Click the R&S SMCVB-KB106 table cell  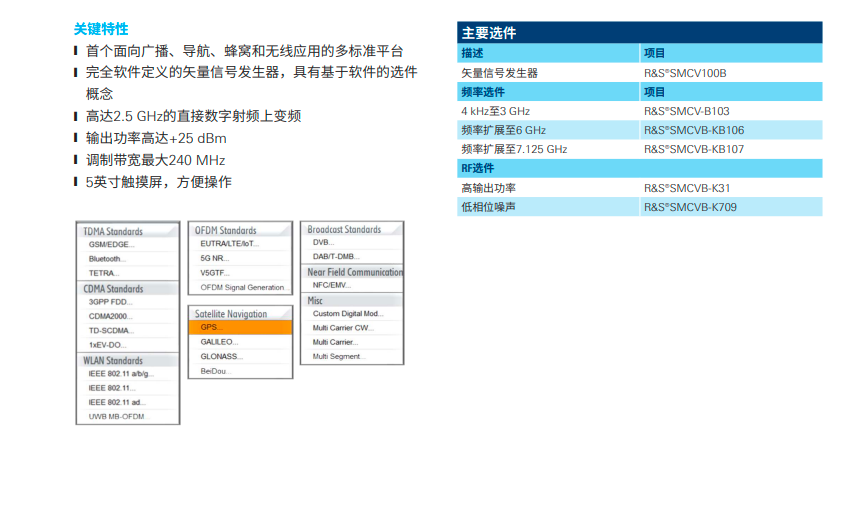click(x=693, y=130)
